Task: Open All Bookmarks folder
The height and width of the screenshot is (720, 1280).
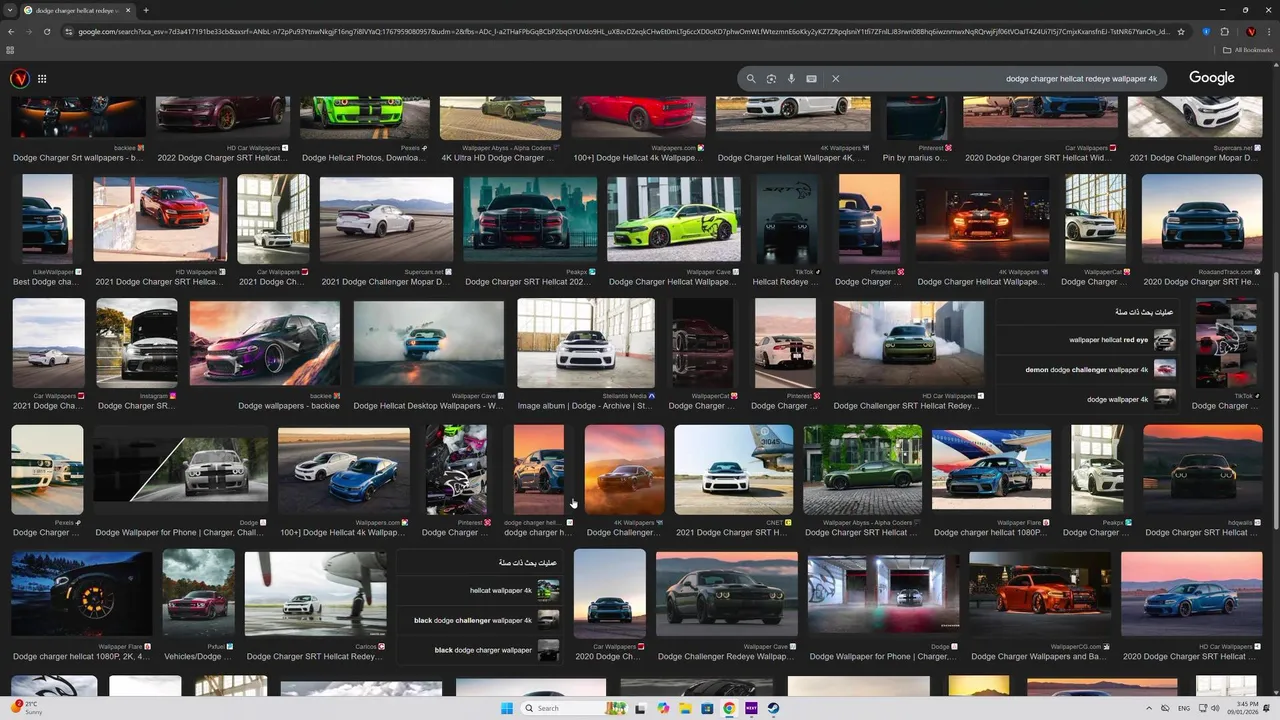Action: (x=1248, y=50)
